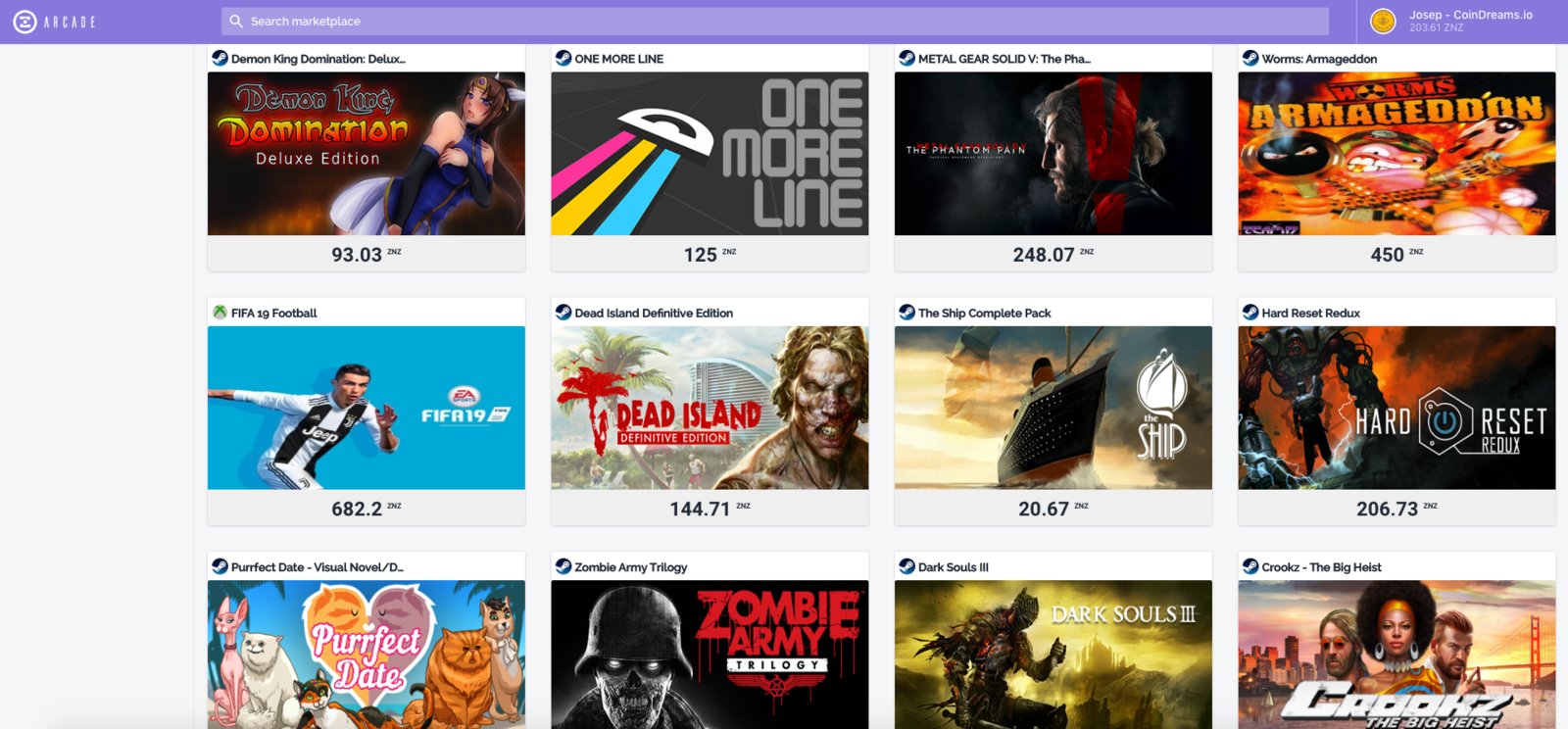Screen dimensions: 1568x729
Task: Open ONE MORE LINE cover image
Action: click(710, 154)
